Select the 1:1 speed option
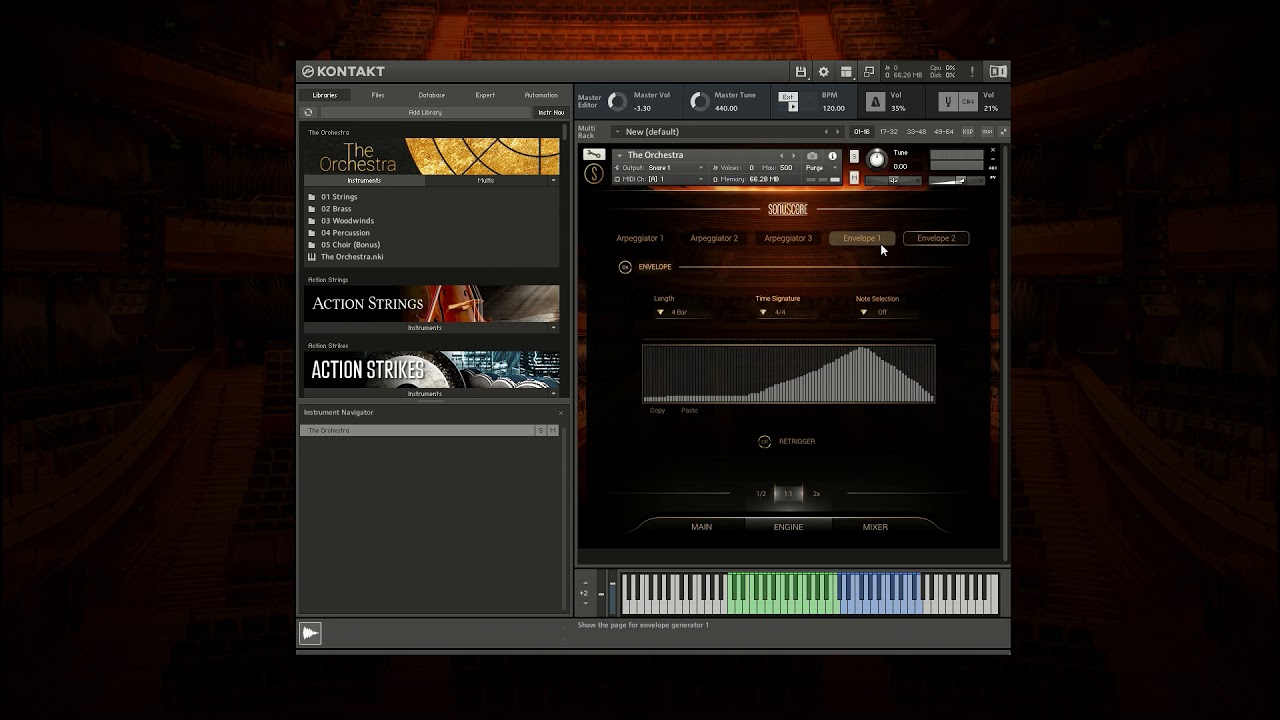 788,494
